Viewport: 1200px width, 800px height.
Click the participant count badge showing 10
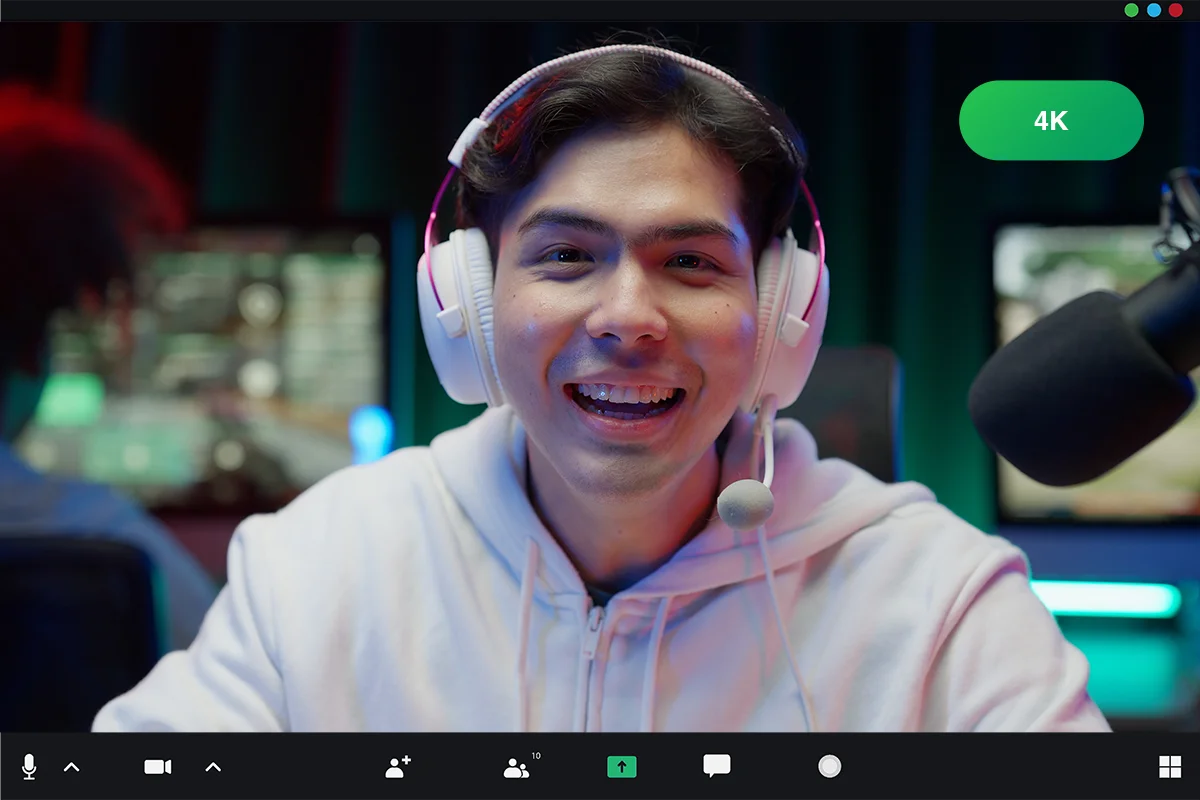(x=536, y=756)
